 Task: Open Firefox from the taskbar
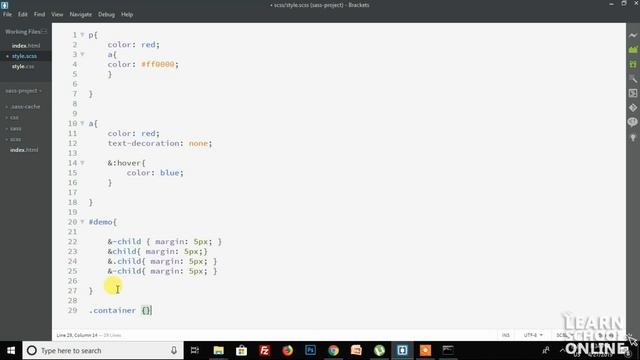click(x=287, y=350)
